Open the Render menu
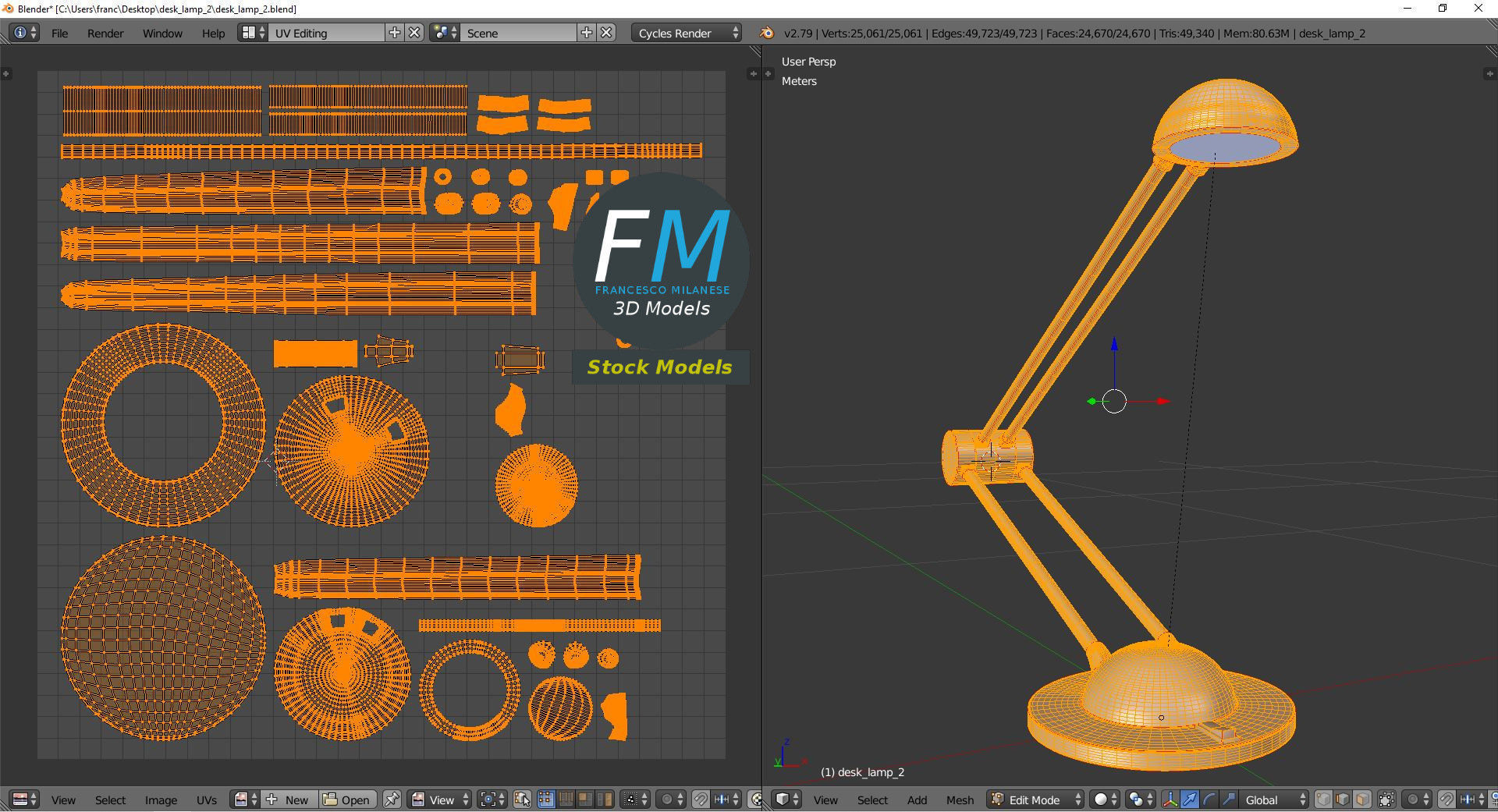Viewport: 1498px width, 812px height. (x=105, y=34)
